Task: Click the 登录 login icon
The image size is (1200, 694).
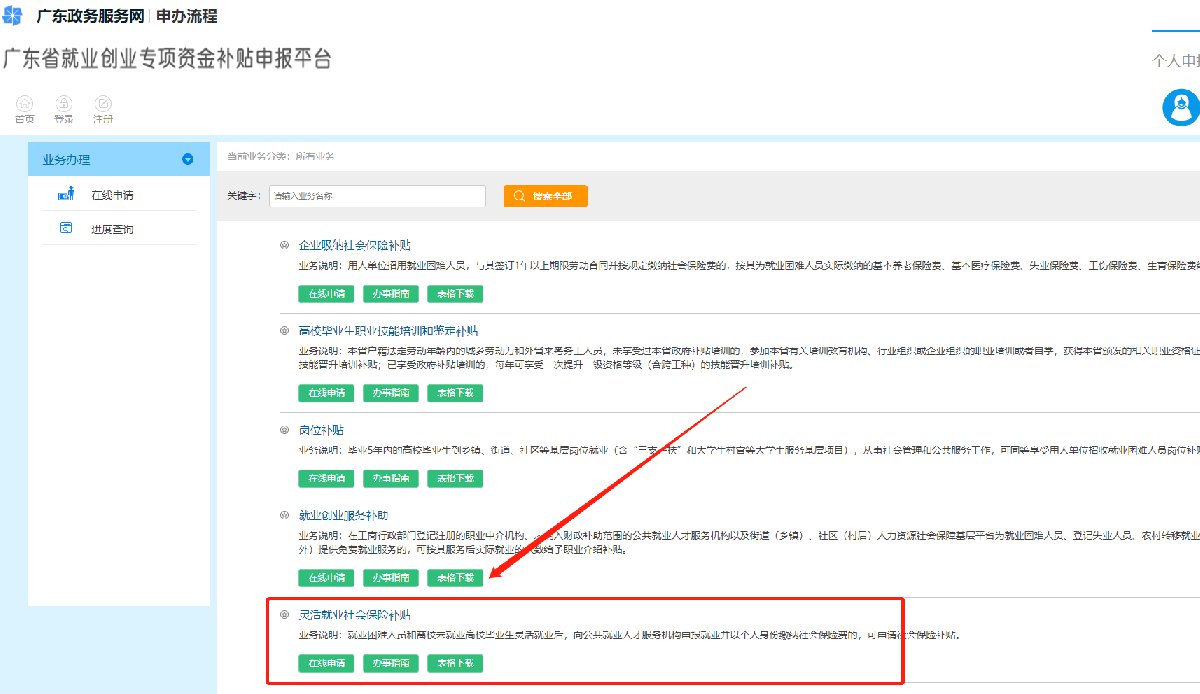Action: click(x=63, y=103)
